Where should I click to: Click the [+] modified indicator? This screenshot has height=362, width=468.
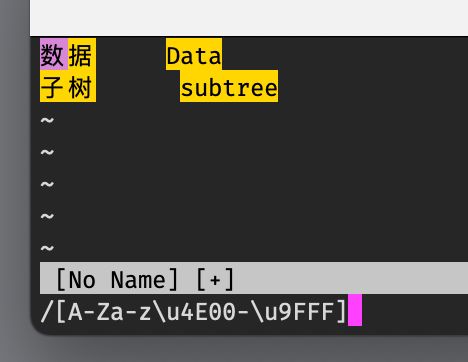[215, 279]
